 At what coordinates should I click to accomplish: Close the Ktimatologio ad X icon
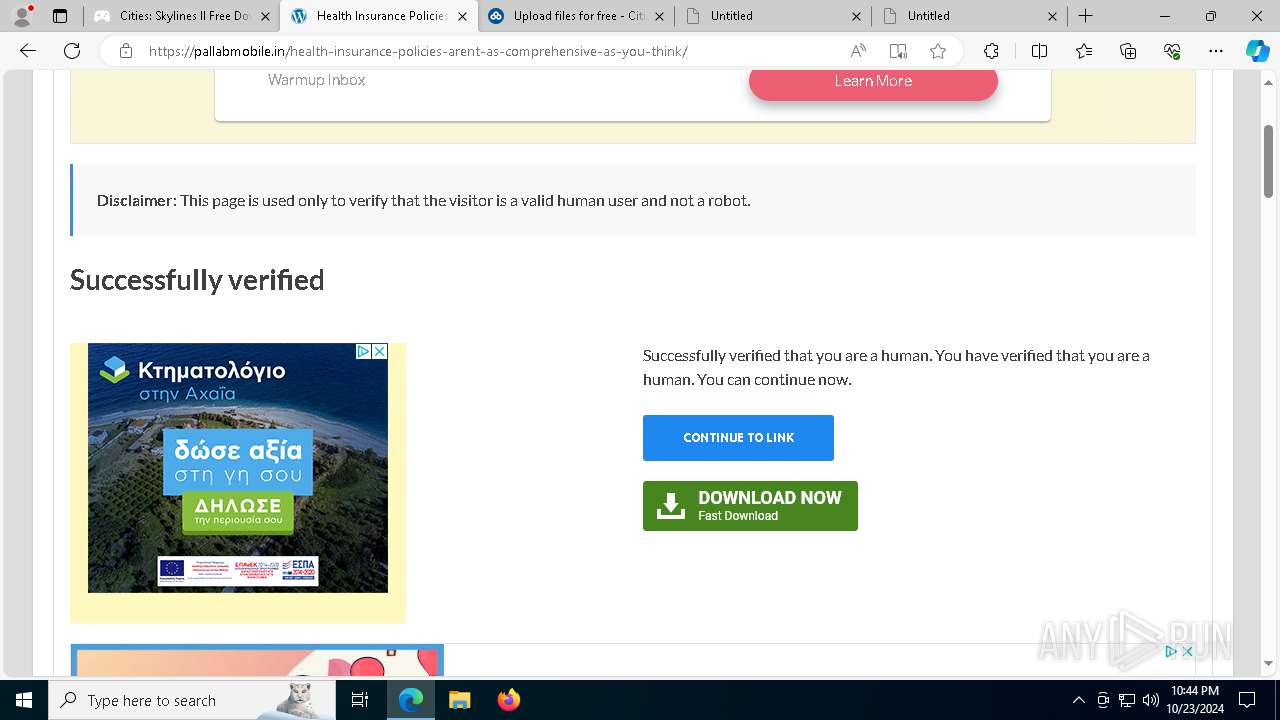click(380, 351)
